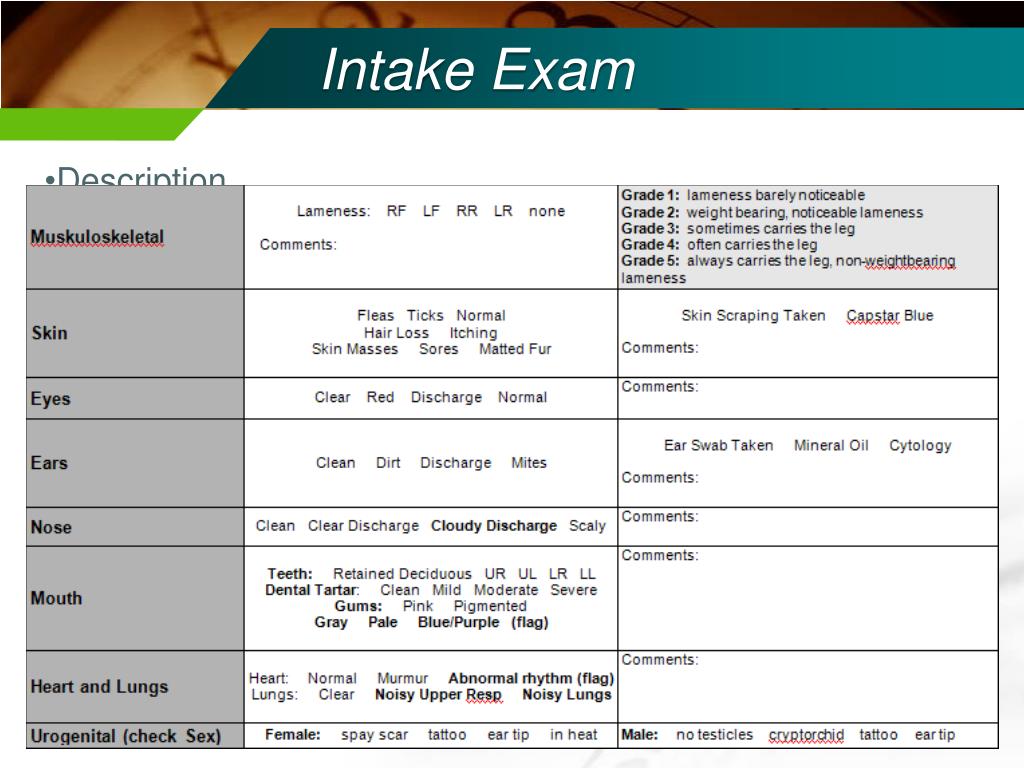Click the 'in heat' female option
The height and width of the screenshot is (768, 1024).
point(573,735)
